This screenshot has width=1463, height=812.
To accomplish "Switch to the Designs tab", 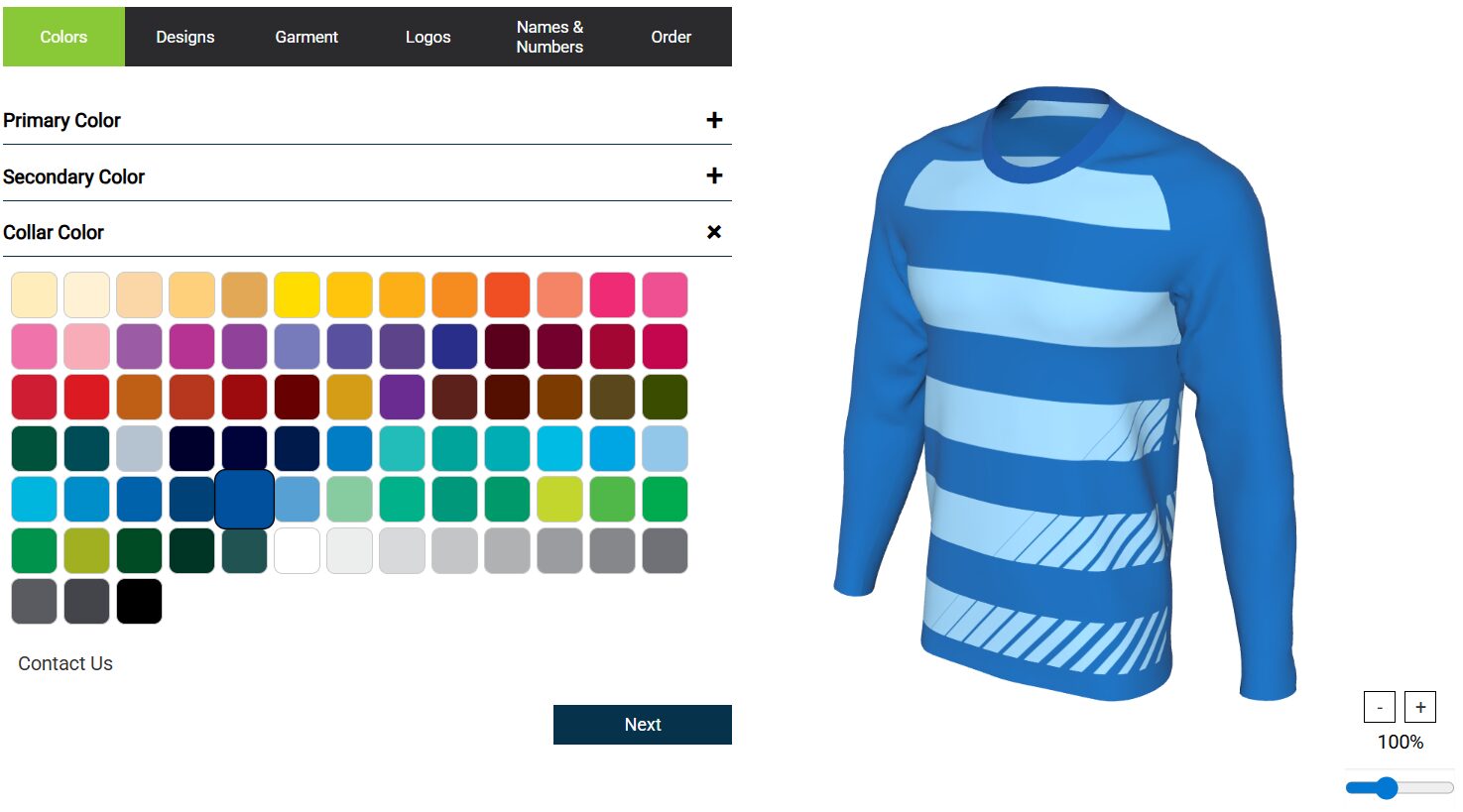I will click(x=185, y=37).
